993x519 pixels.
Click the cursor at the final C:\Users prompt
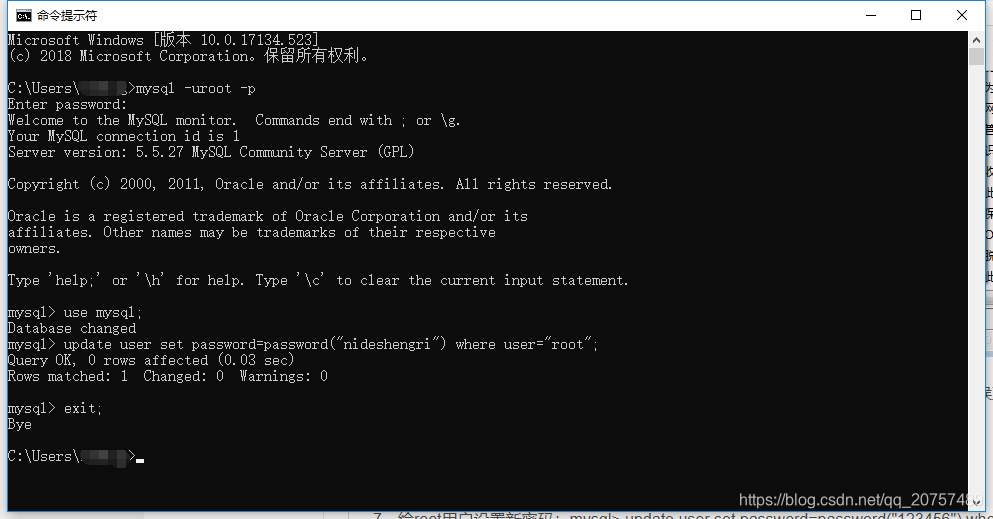(140, 460)
